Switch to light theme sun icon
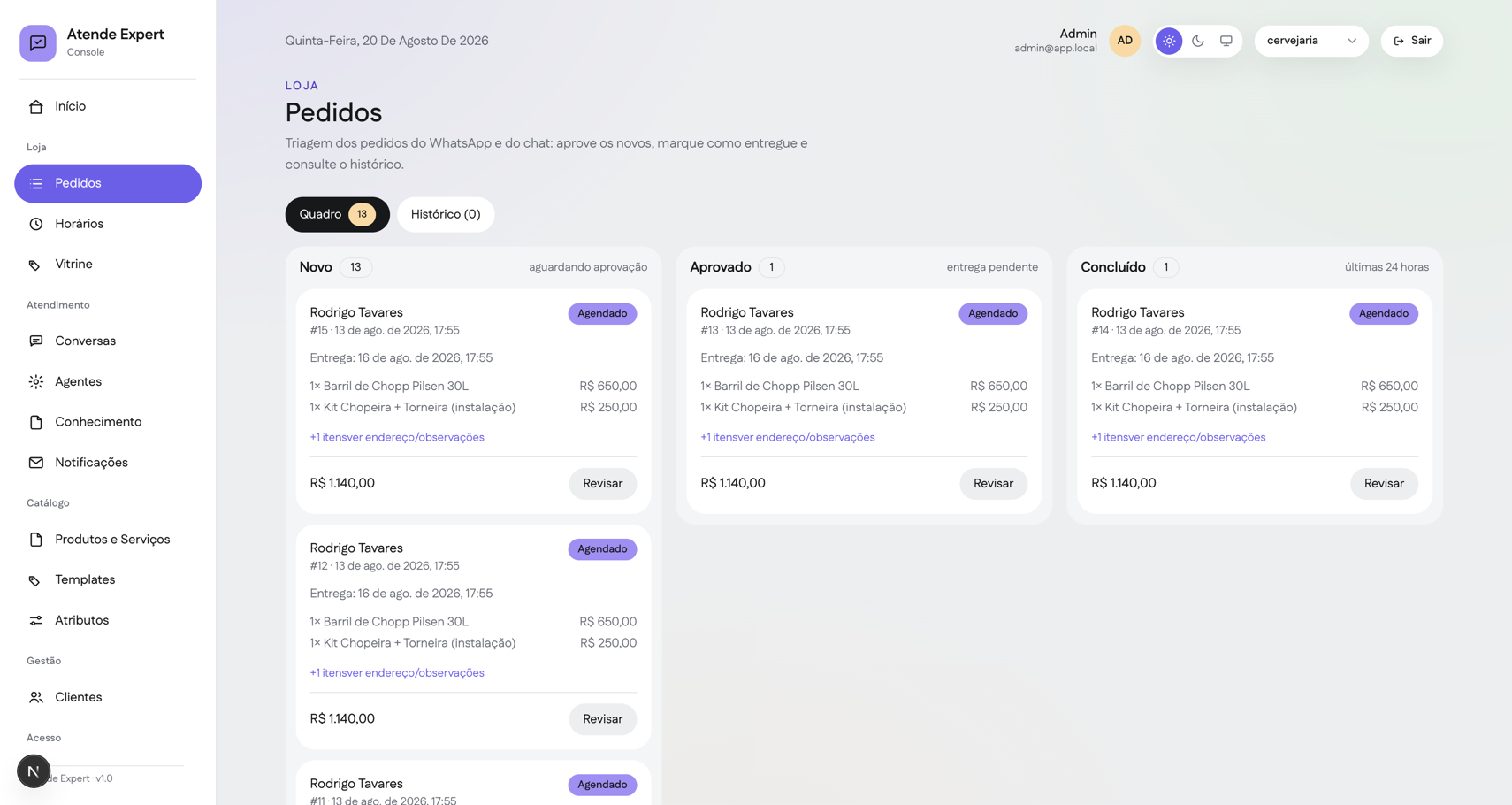The width and height of the screenshot is (1512, 805). coord(1169,41)
